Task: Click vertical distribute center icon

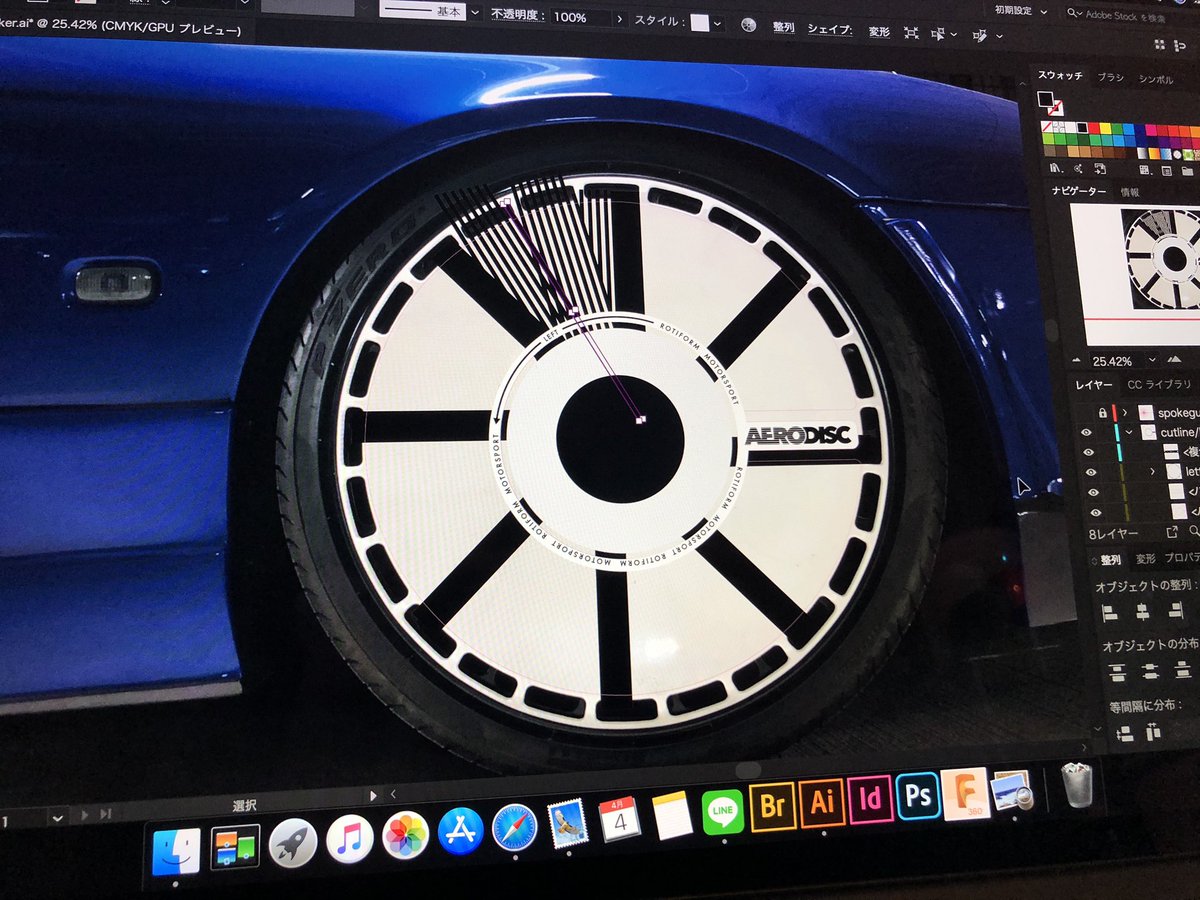Action: click(x=1150, y=671)
